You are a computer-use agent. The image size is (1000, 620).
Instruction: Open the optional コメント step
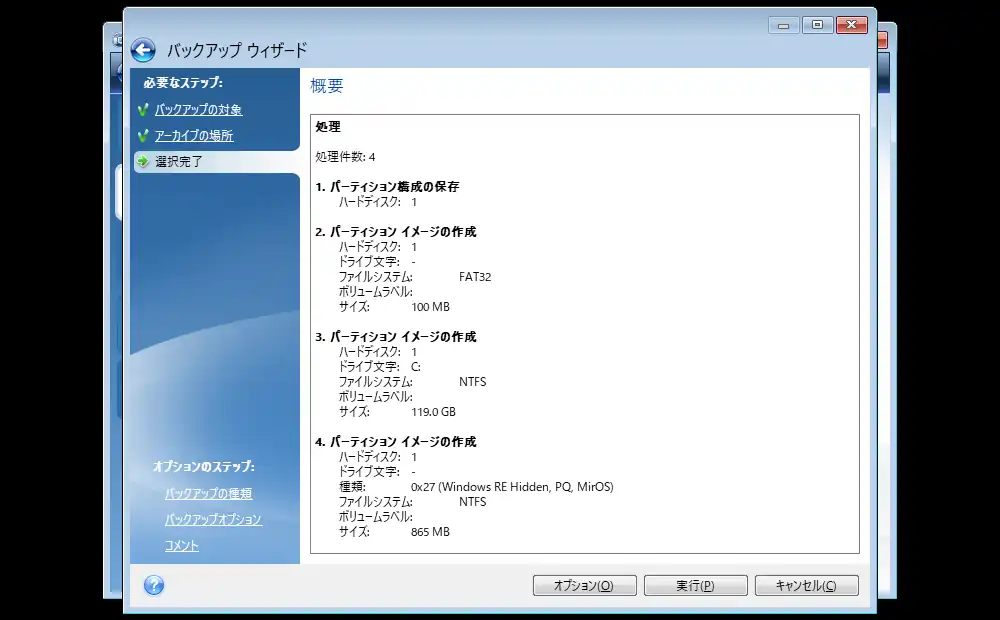[182, 546]
